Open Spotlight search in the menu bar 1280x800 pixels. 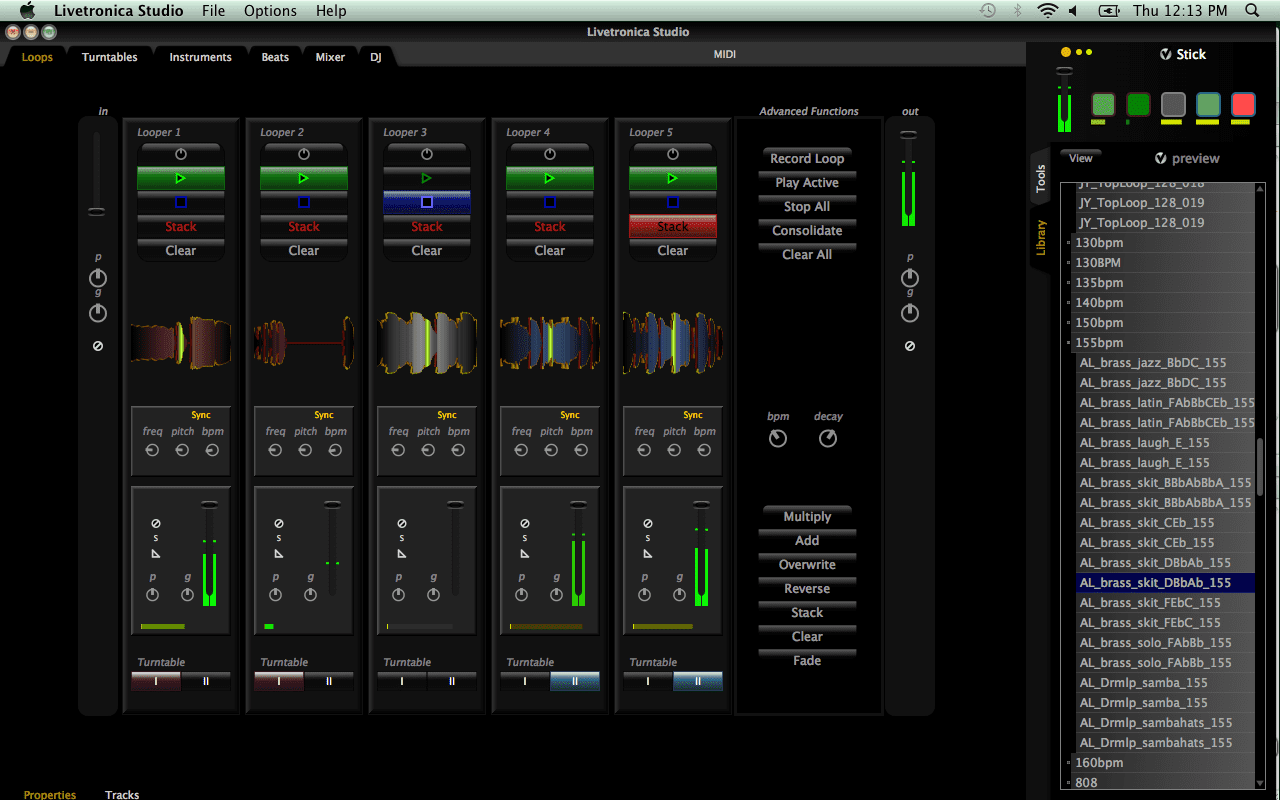(x=1252, y=11)
